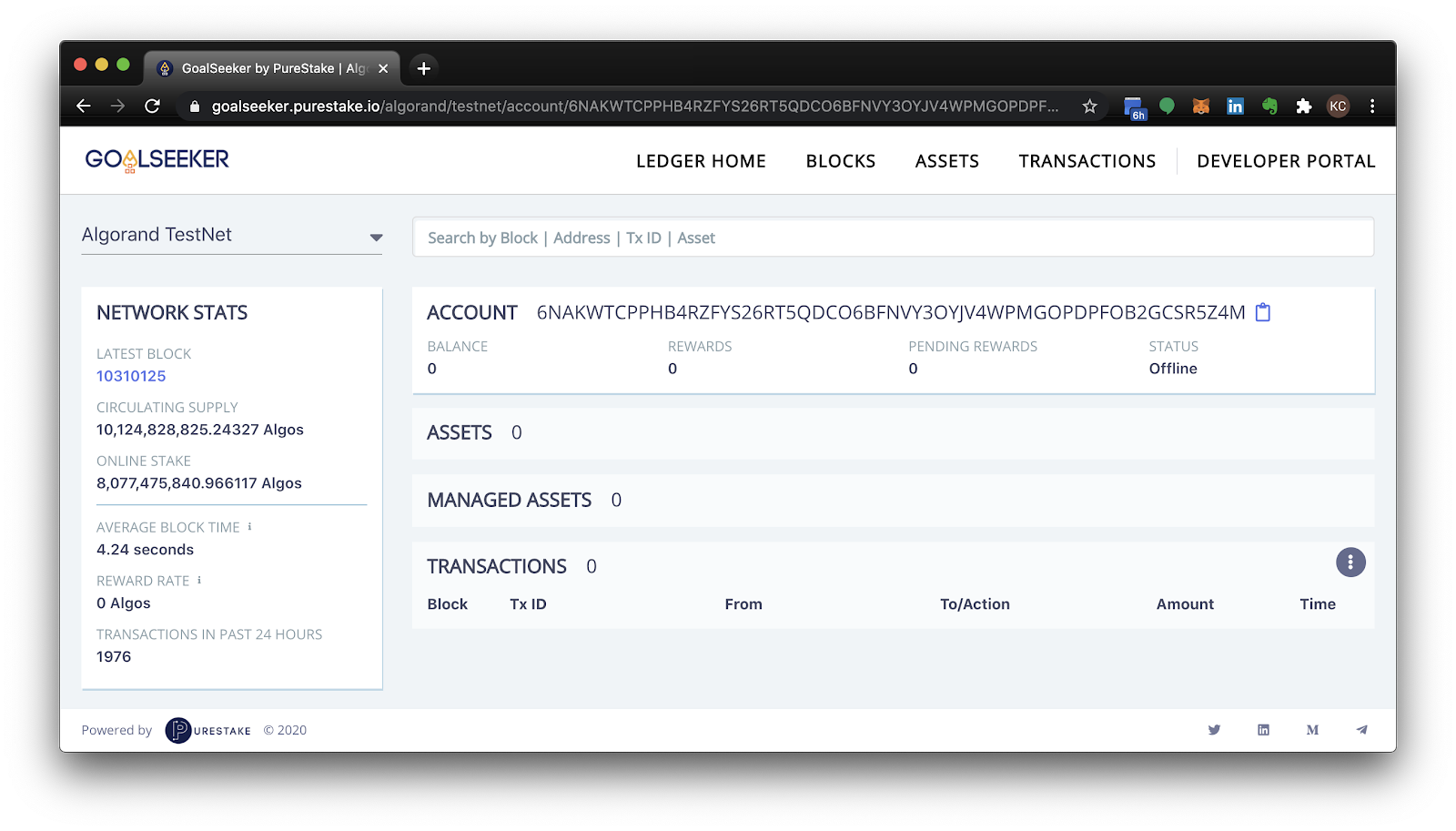
Task: Open Chrome's three-dot settings menu
Action: pyautogui.click(x=1373, y=106)
